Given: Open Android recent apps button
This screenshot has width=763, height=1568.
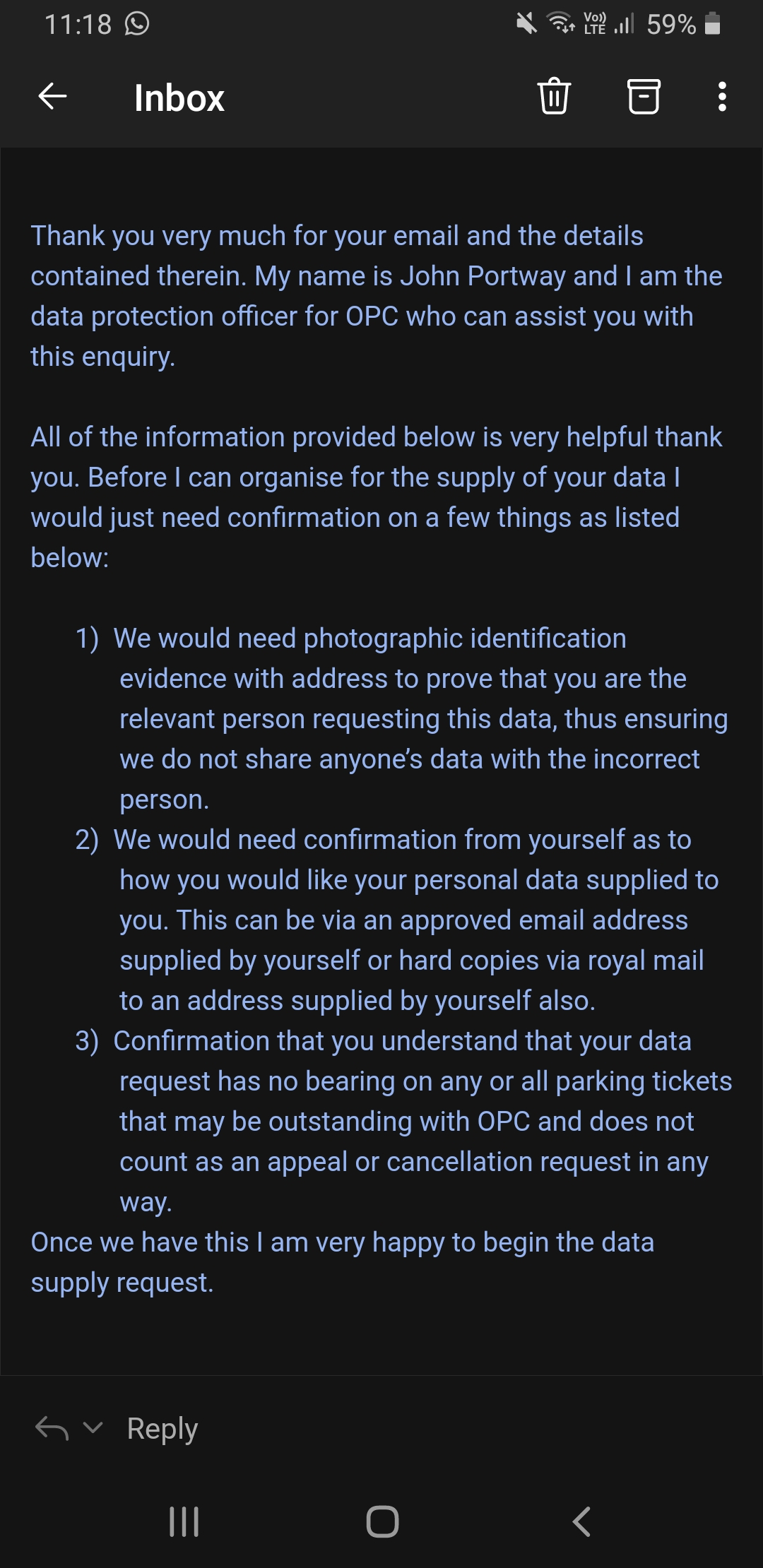Looking at the screenshot, I should click(x=184, y=1521).
